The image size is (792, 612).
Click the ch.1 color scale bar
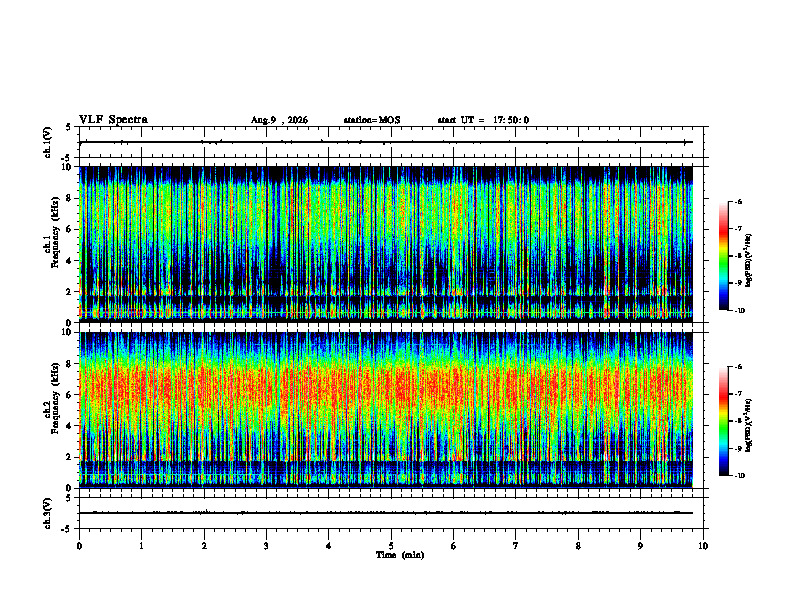[x=724, y=256]
